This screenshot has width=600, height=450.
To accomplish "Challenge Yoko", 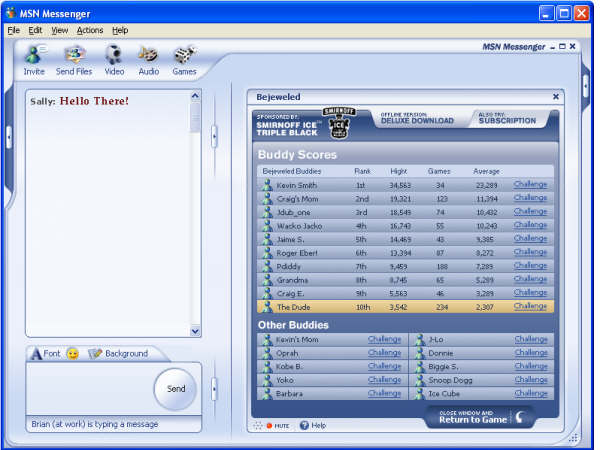I will click(384, 380).
